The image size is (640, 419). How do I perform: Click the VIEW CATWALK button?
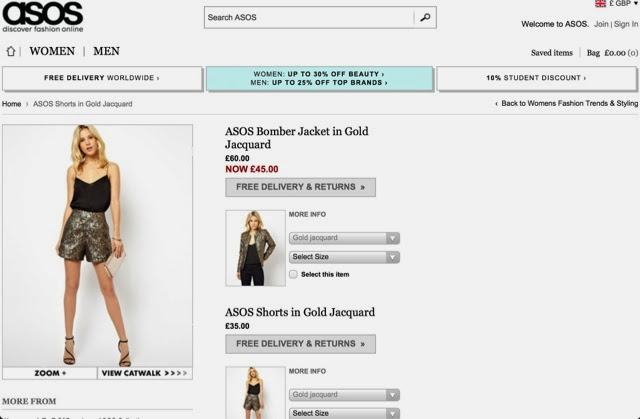[x=145, y=373]
